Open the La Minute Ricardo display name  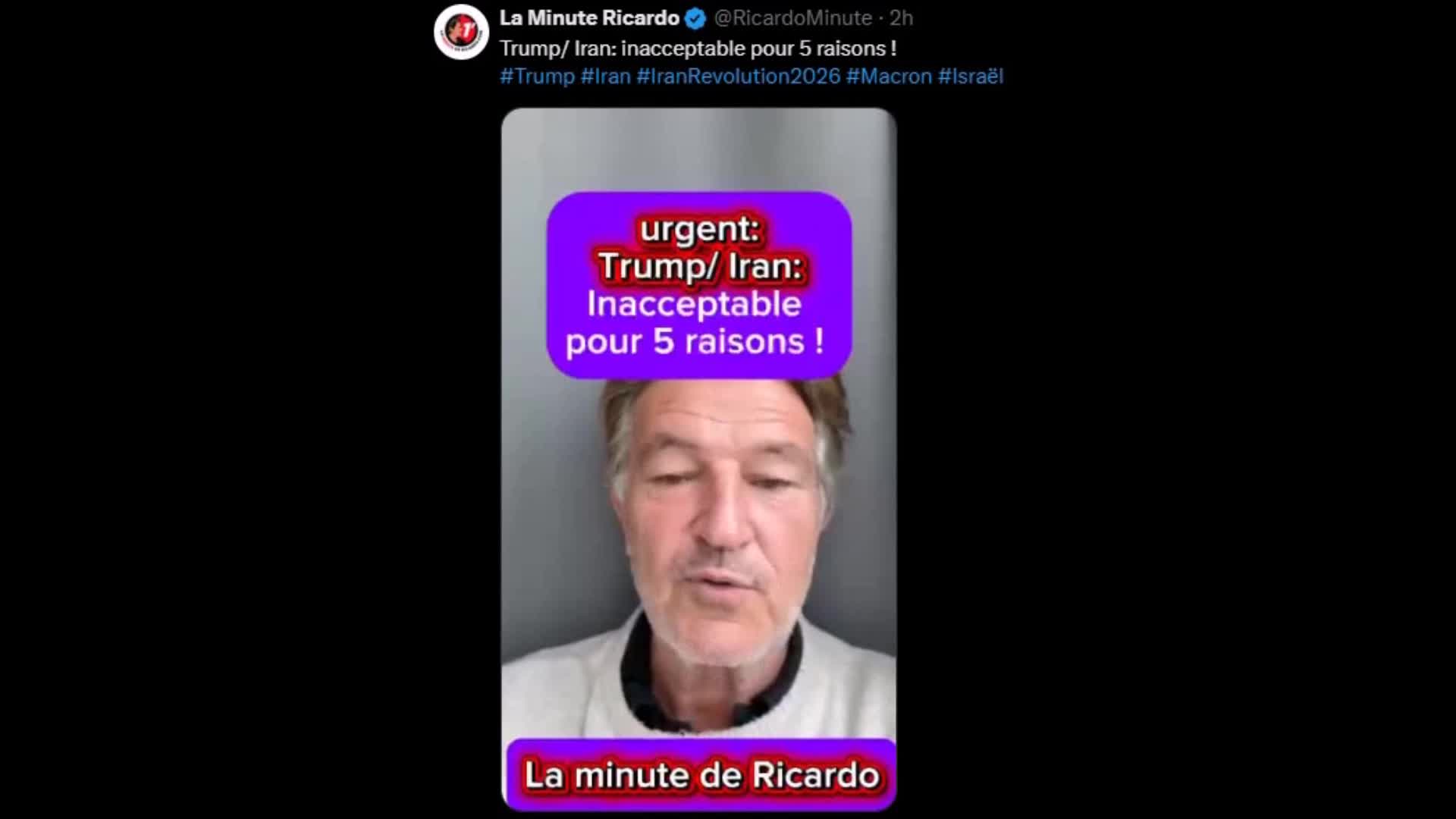[589, 18]
